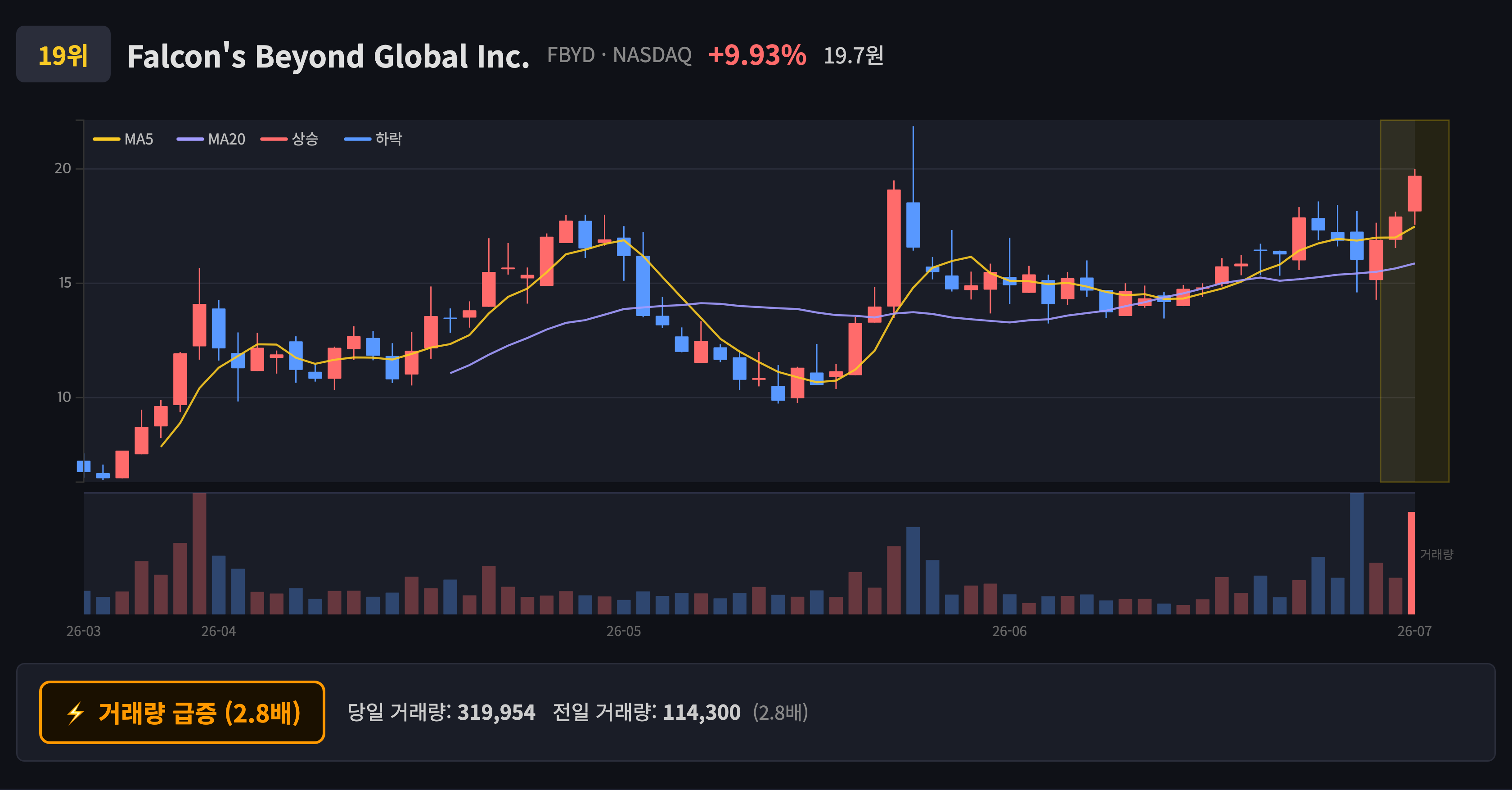Click the tall blue candle with highest wick
The height and width of the screenshot is (790, 1512).
tap(913, 225)
